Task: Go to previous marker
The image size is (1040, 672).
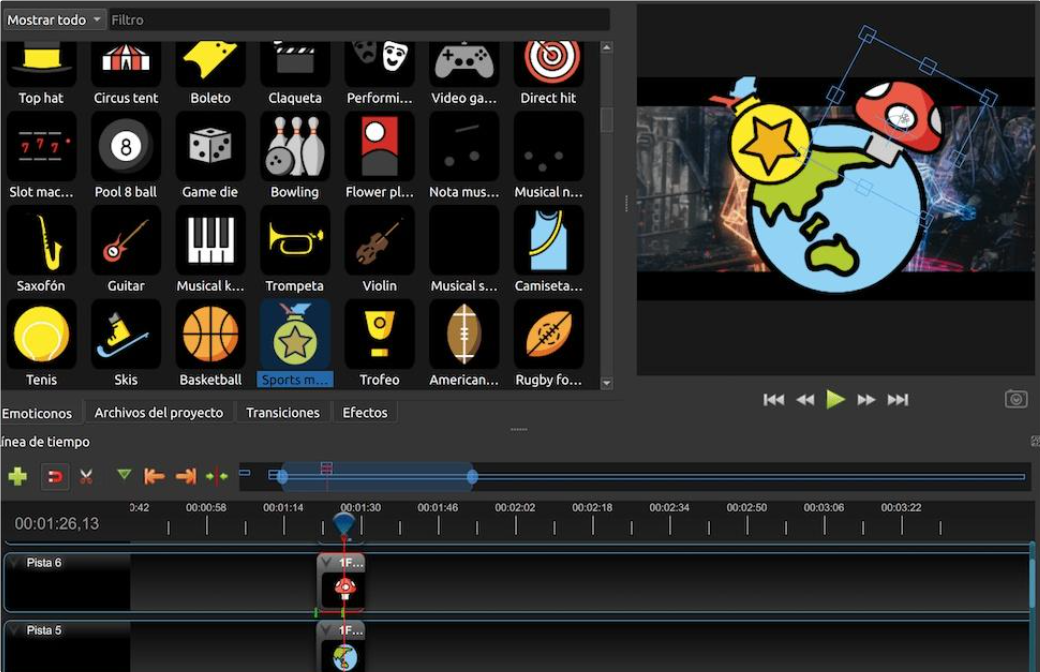Action: point(154,476)
